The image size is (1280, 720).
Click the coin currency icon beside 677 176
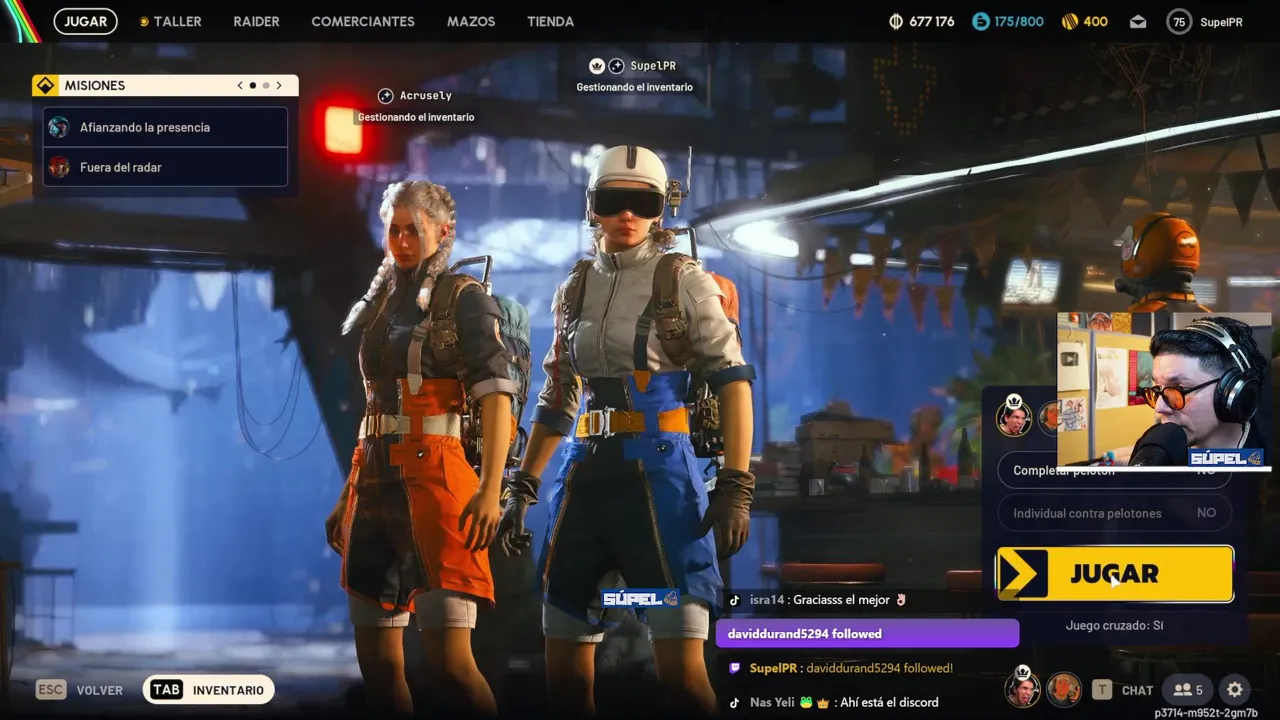(x=896, y=21)
